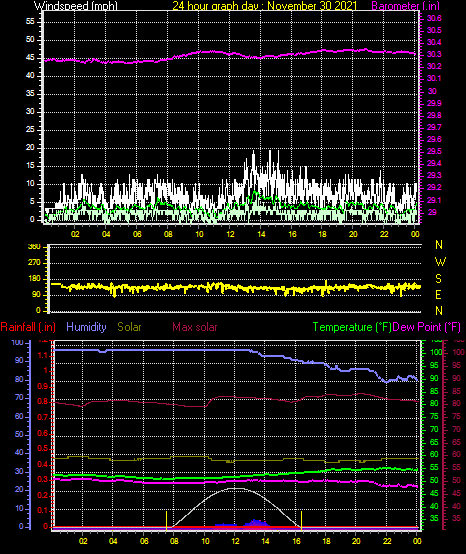Click the Temperature (°F) legend label
Screen dimensions: 466x554
point(352,327)
